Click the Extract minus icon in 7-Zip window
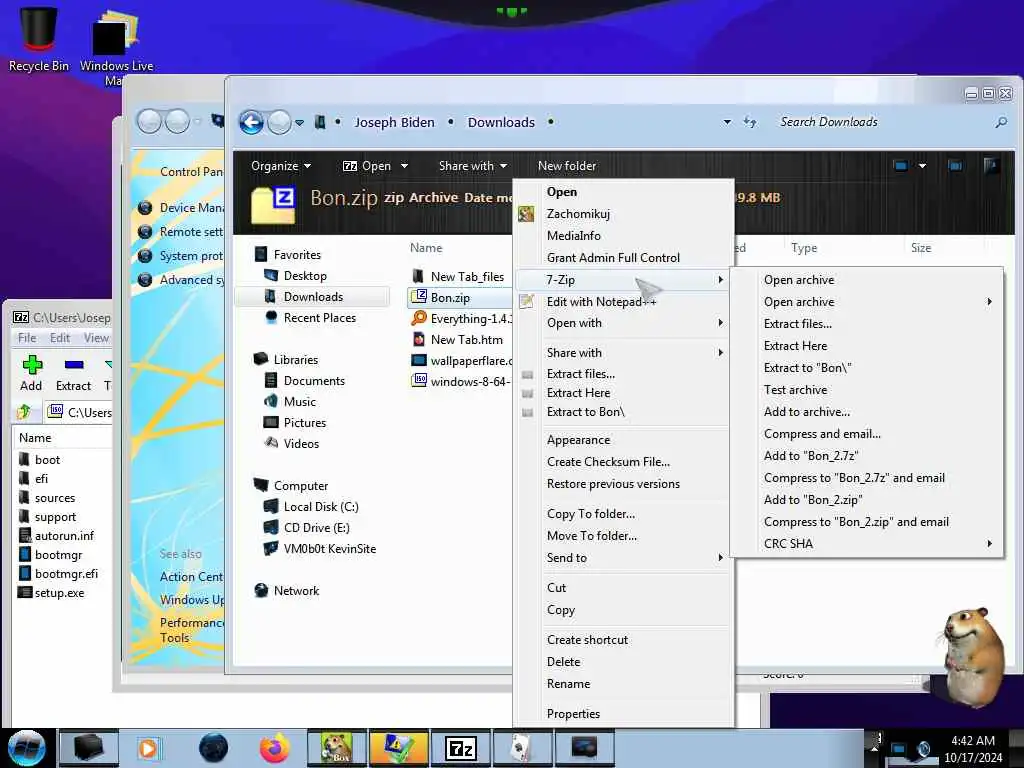 pos(74,364)
